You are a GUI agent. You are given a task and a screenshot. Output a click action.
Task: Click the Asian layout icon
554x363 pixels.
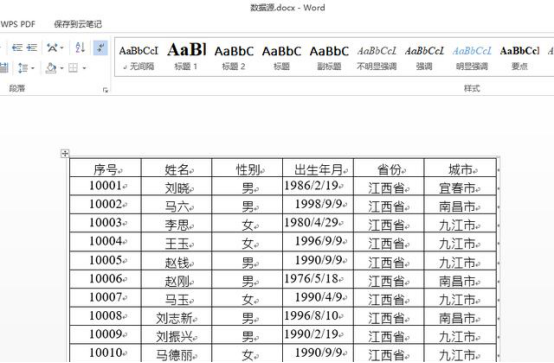click(52, 47)
